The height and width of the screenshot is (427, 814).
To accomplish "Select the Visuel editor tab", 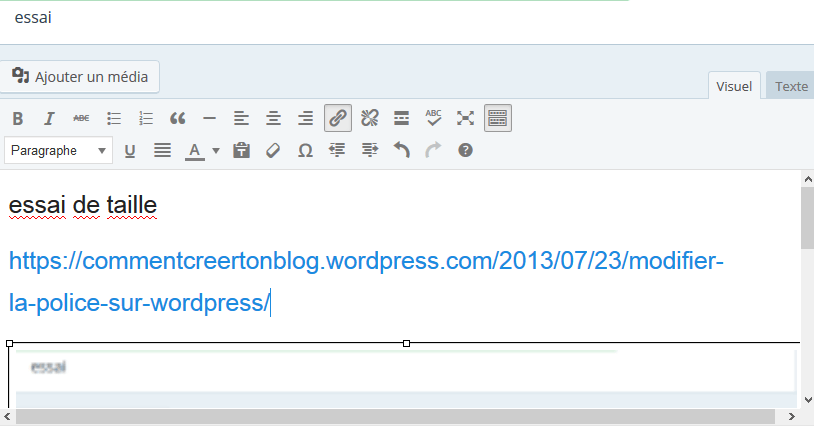I will click(734, 86).
